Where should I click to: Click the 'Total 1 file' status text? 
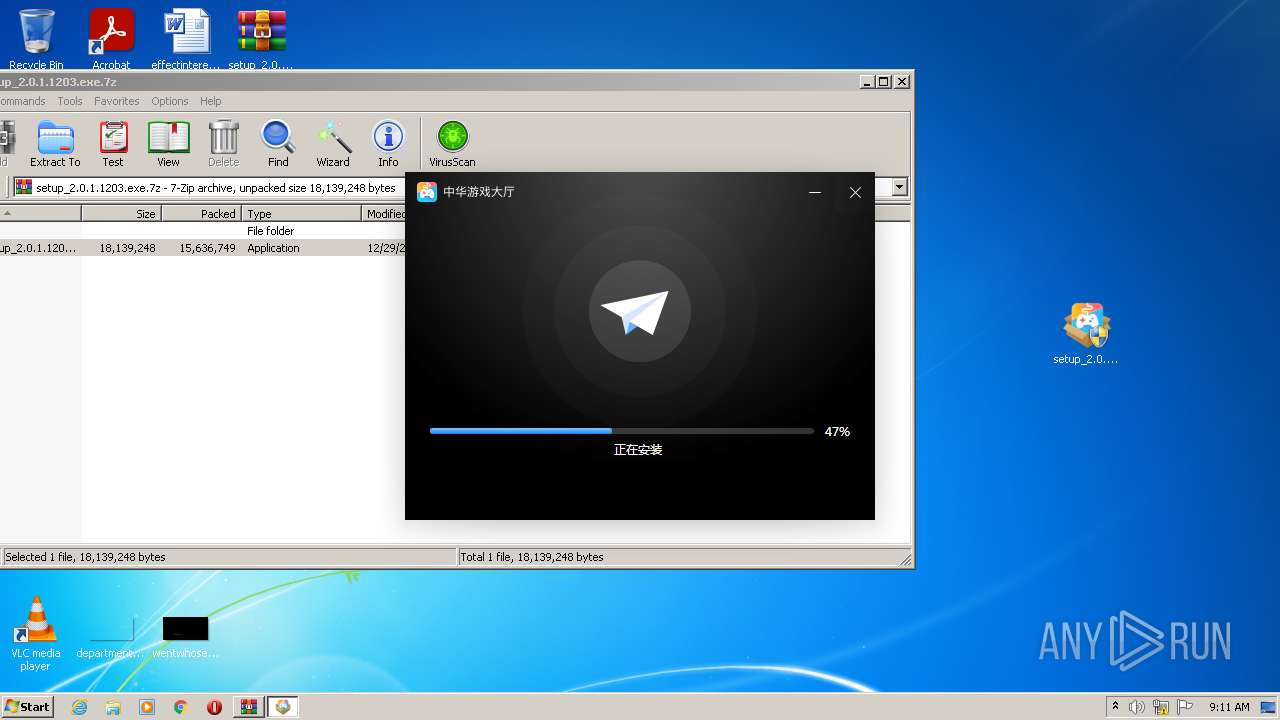pyautogui.click(x=532, y=557)
